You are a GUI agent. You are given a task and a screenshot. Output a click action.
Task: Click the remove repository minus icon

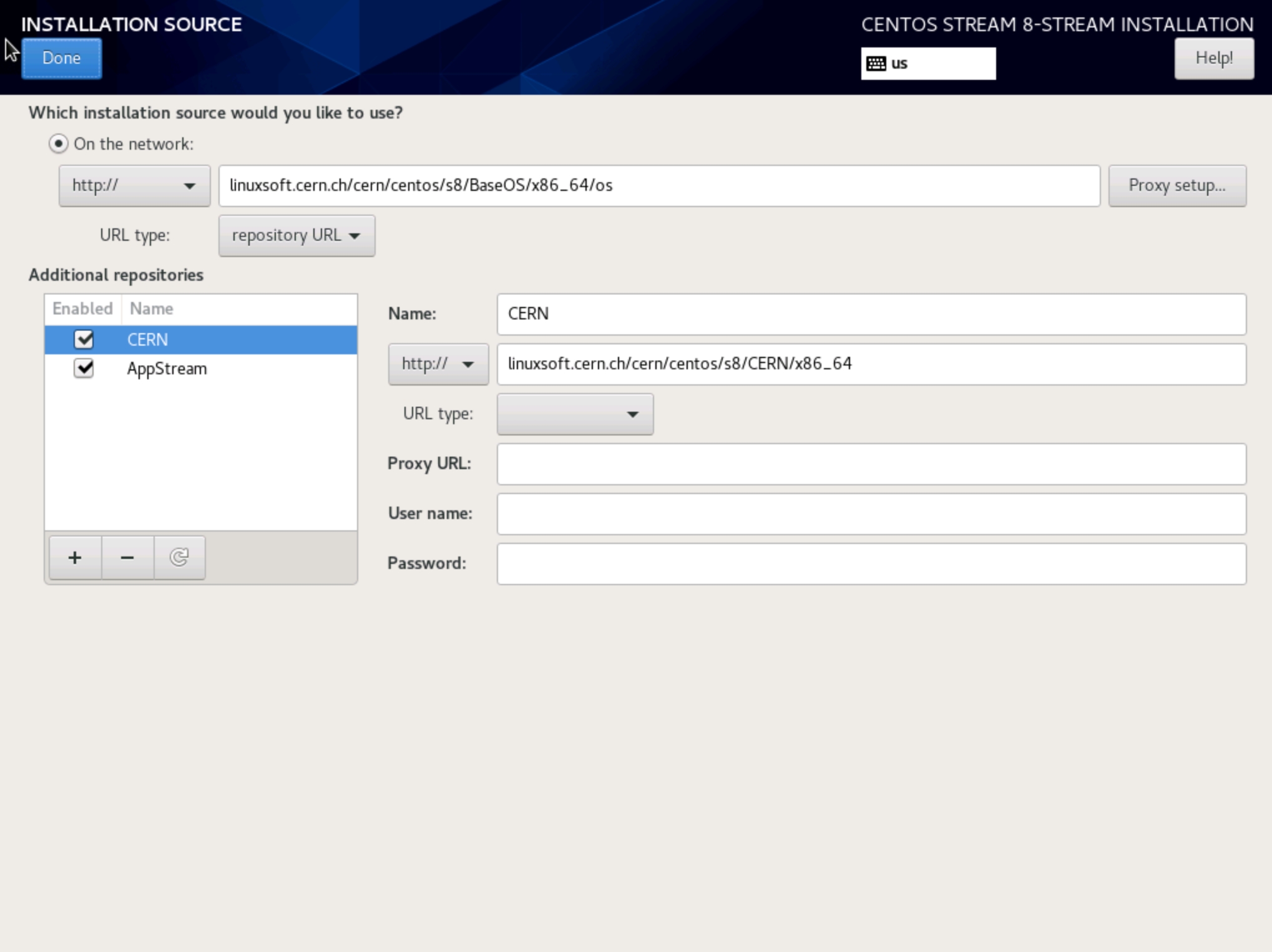point(126,557)
